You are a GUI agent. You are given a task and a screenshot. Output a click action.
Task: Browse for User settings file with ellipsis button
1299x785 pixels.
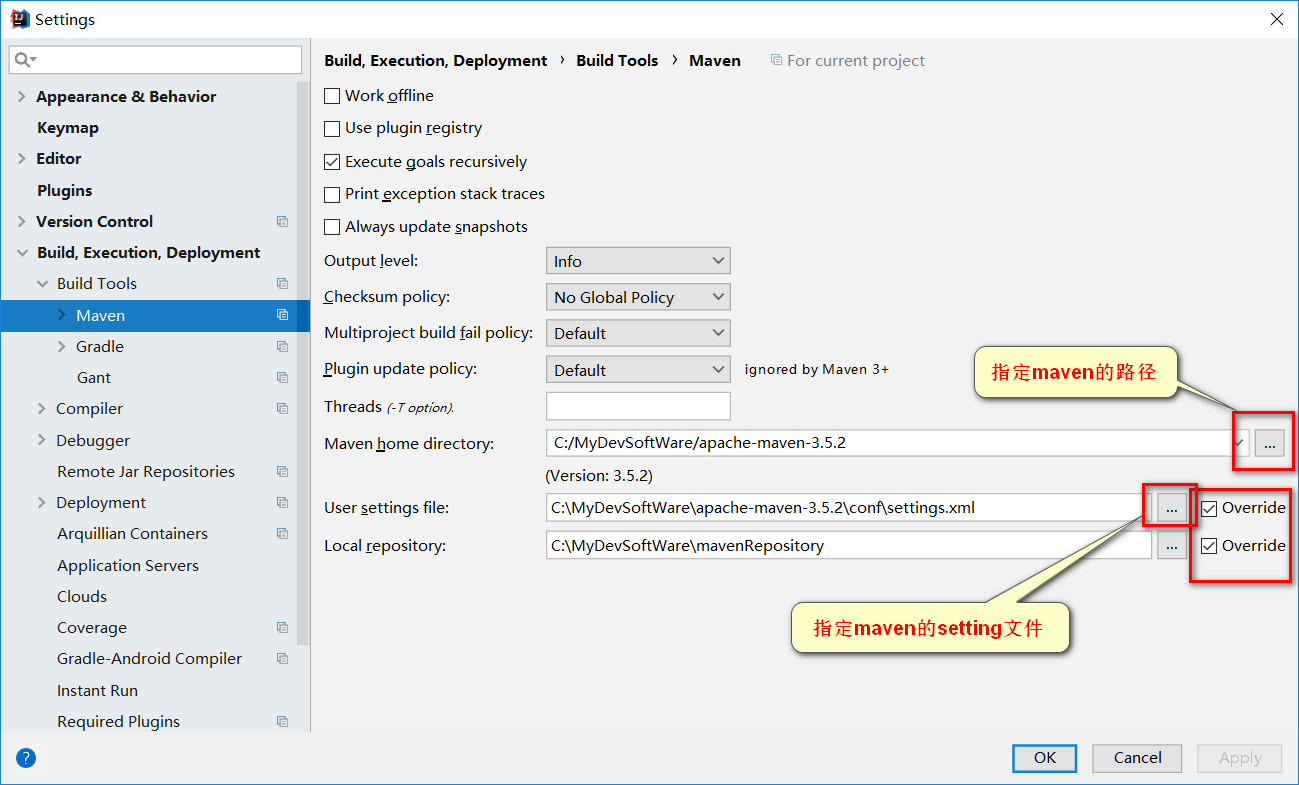click(1172, 508)
